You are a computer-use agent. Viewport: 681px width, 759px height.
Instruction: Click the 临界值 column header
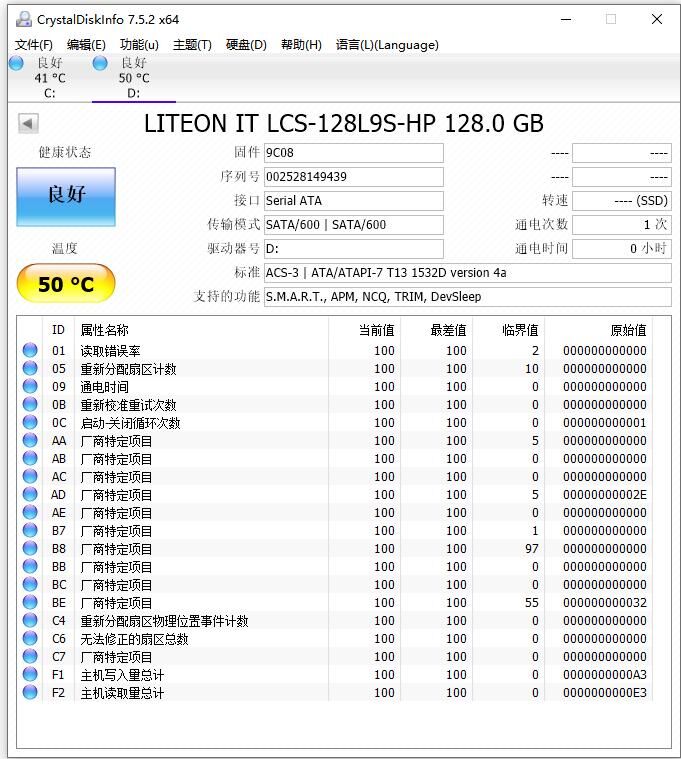(x=509, y=330)
